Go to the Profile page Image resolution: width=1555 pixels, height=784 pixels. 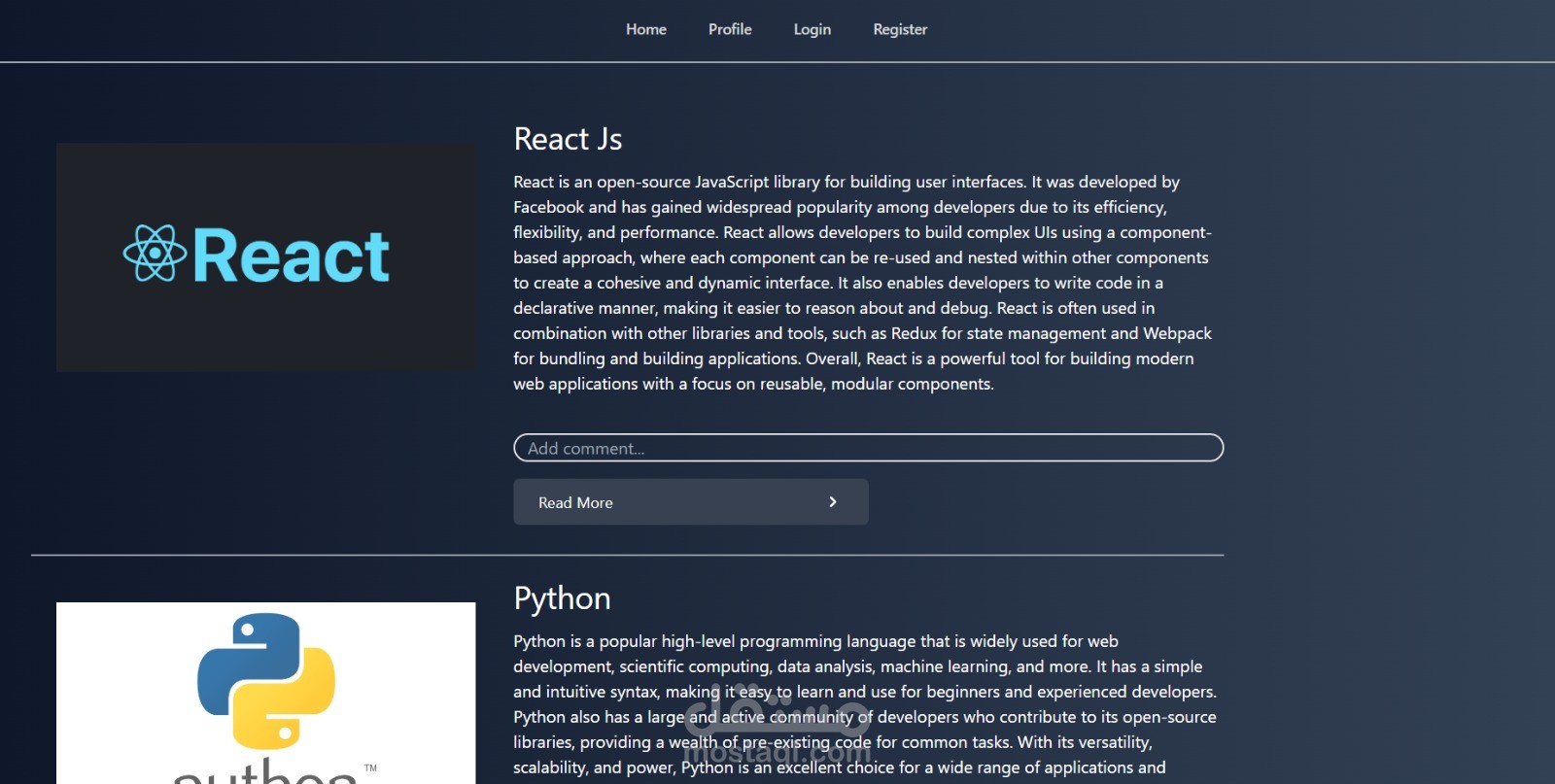[x=730, y=29]
